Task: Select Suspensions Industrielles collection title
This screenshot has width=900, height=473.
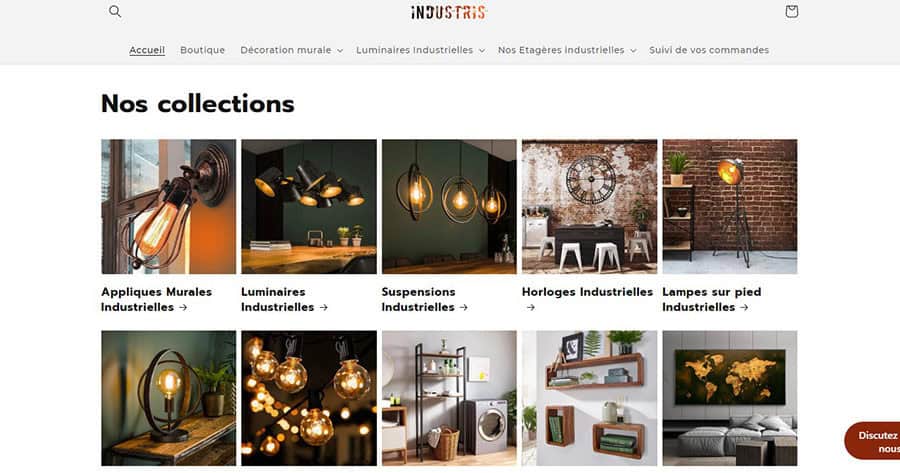Action: coord(425,299)
